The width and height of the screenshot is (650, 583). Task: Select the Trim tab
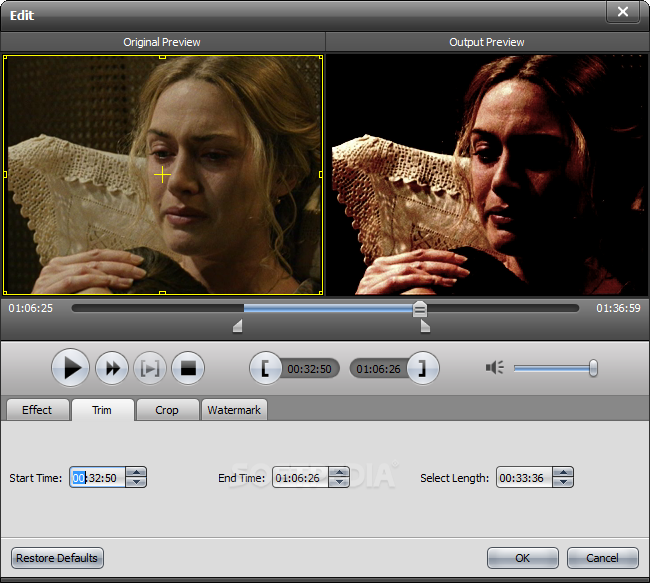102,410
